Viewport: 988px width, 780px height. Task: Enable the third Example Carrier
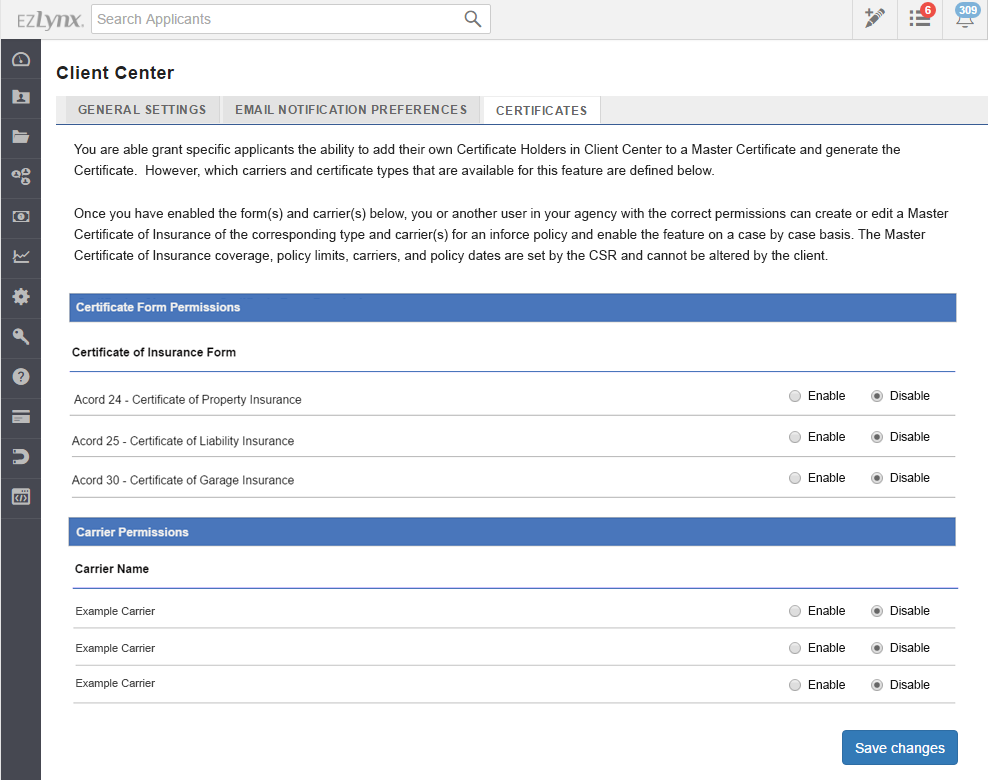pos(795,685)
